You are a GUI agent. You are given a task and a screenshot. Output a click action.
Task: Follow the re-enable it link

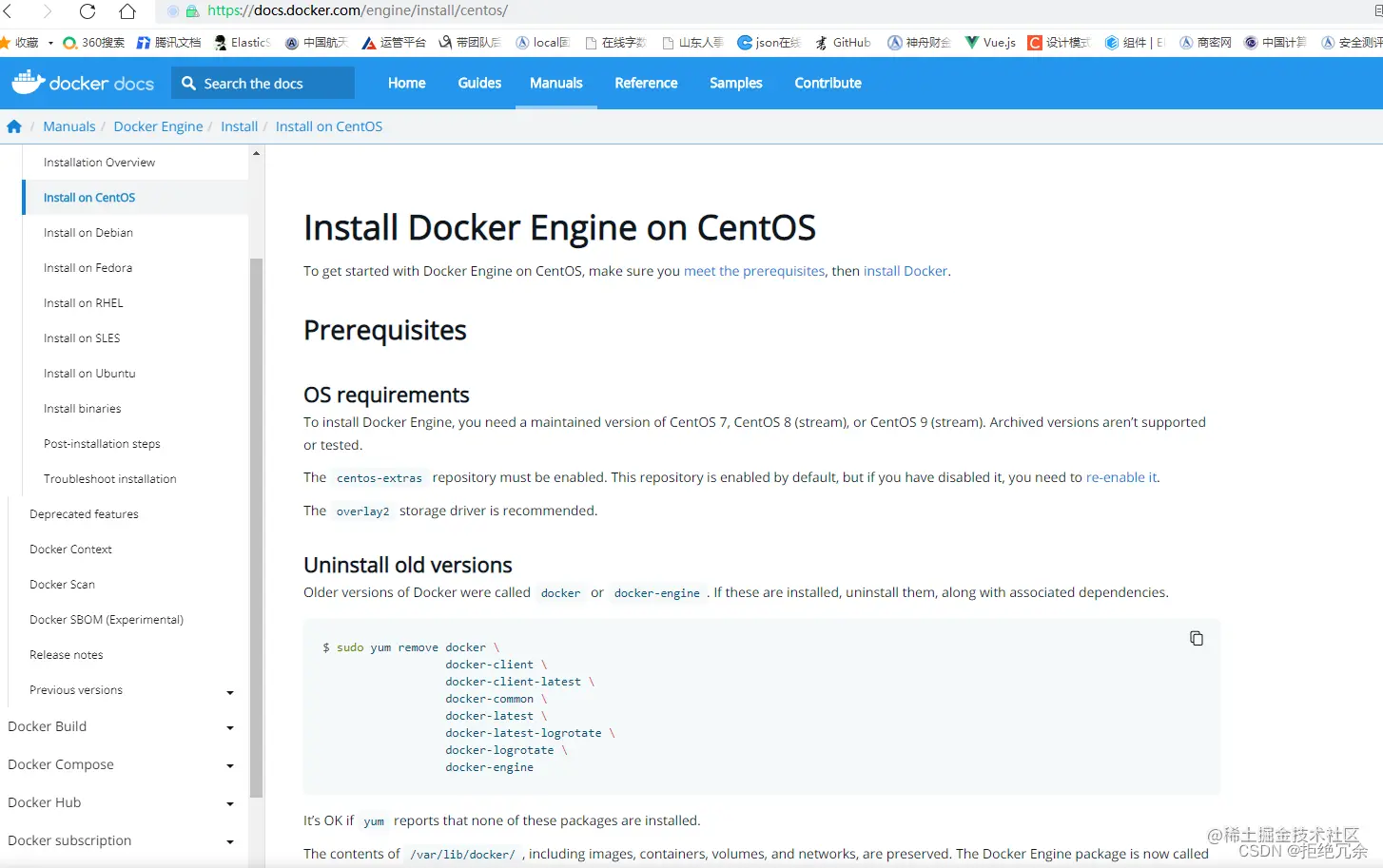[1121, 477]
